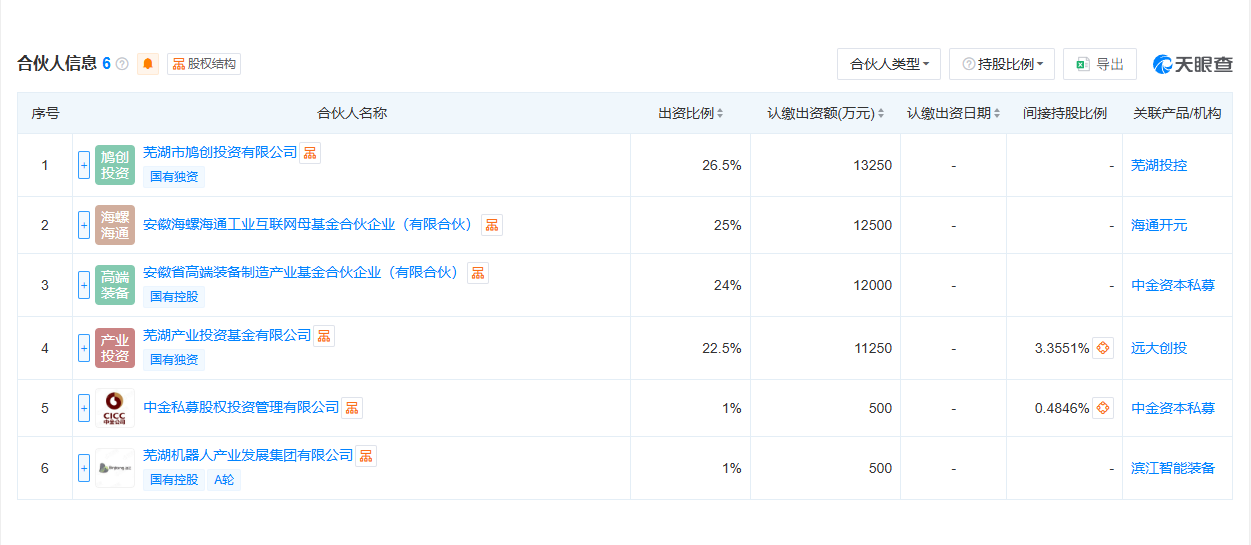This screenshot has height=545, width=1251.
Task: Click the 鸠创投资 green logo tile
Action: tap(115, 165)
